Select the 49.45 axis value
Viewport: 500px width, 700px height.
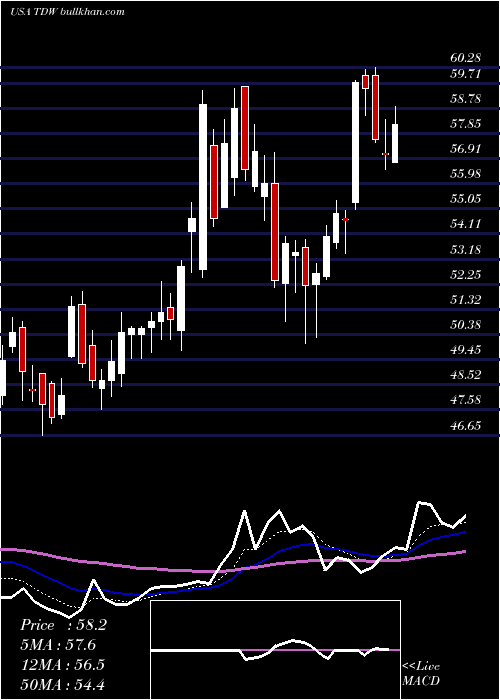pos(465,349)
